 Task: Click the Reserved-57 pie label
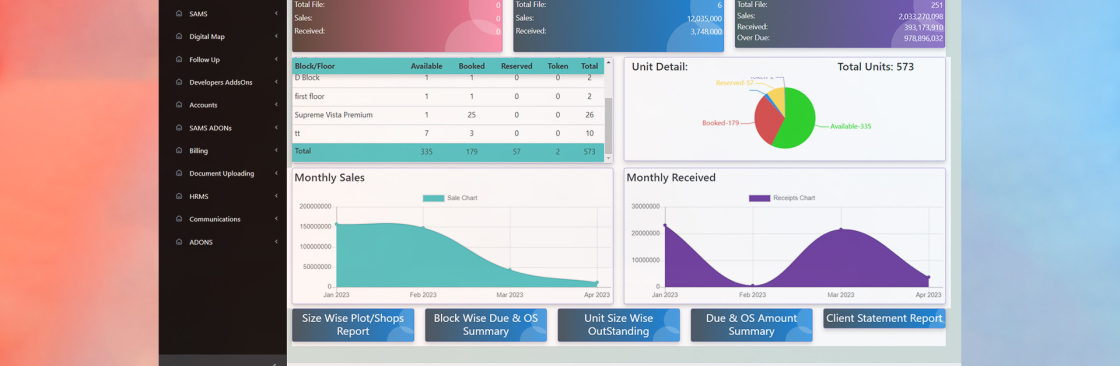(735, 83)
